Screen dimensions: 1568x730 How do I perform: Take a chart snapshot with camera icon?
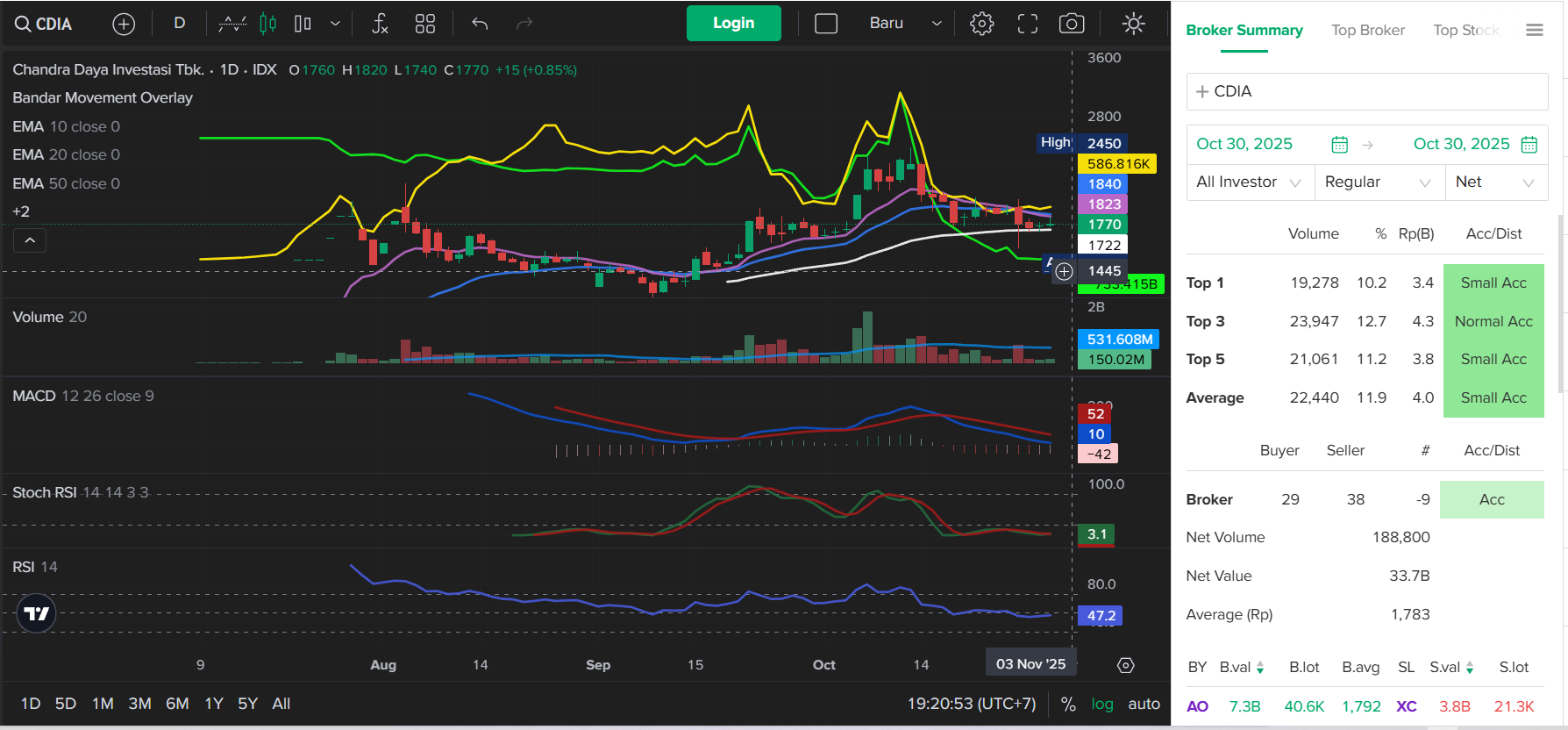point(1071,24)
